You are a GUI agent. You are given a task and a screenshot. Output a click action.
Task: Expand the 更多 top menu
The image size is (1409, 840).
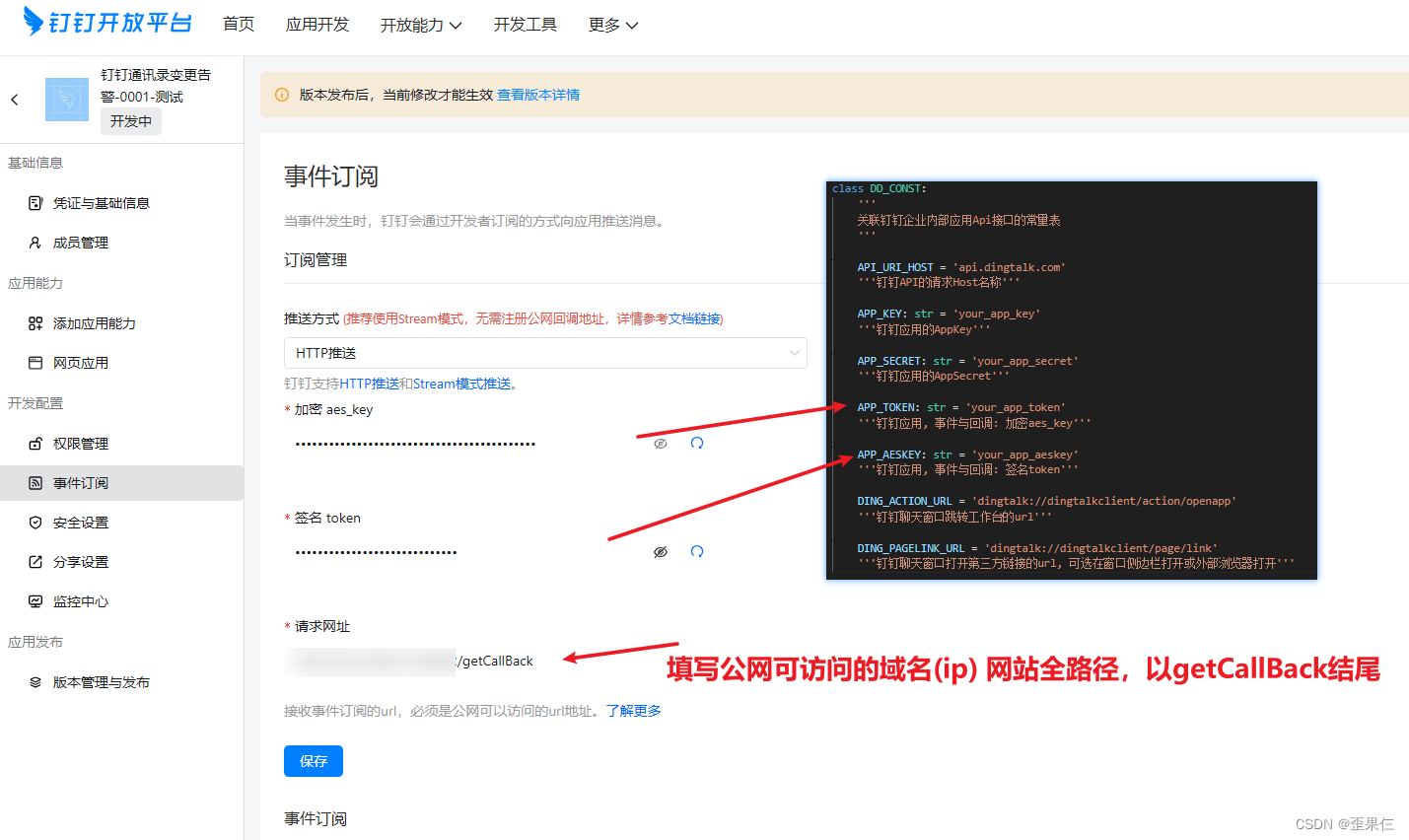[613, 25]
